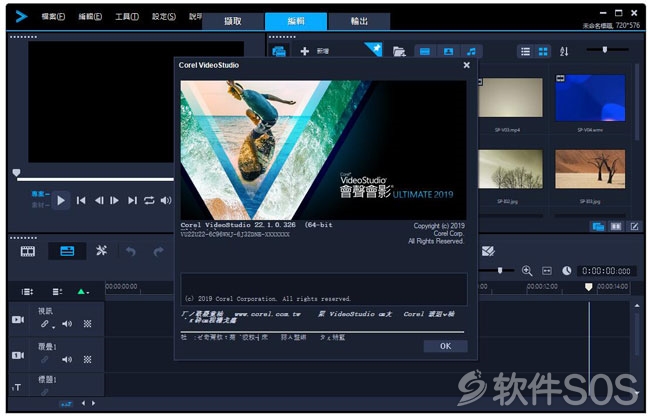This screenshot has width=650, height=416.
Task: Click the video track camera icon
Action: 18,319
